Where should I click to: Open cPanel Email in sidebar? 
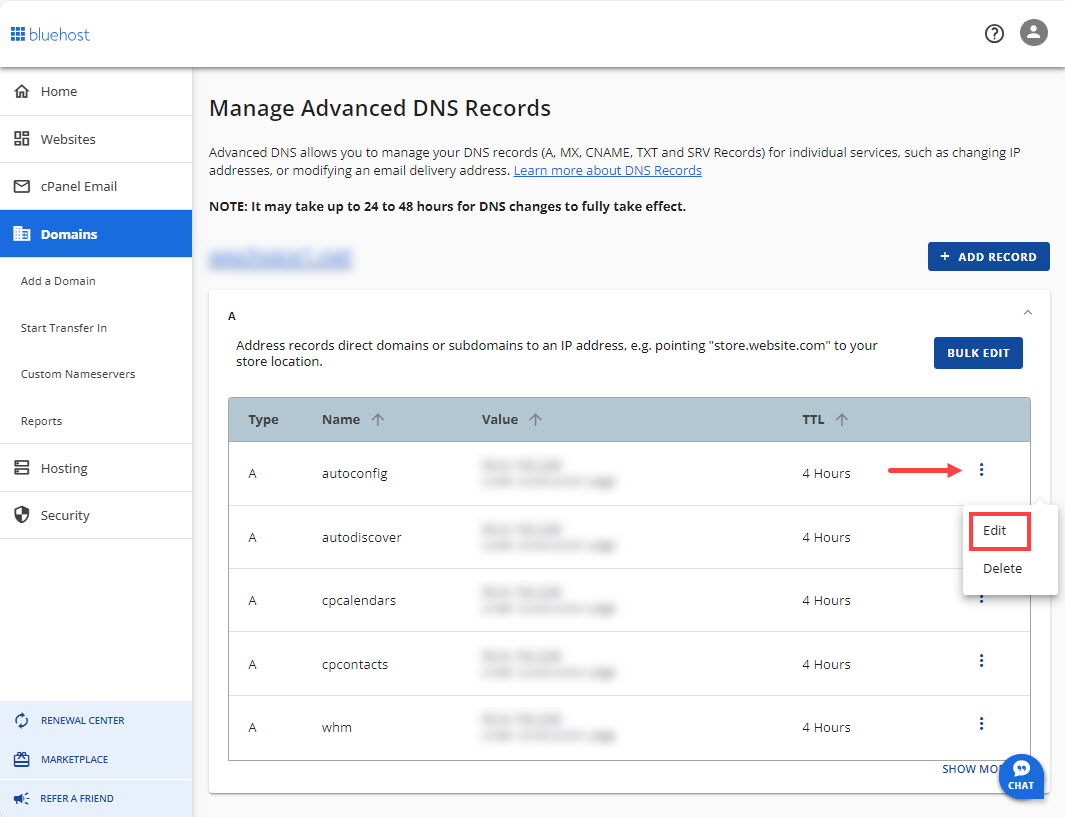[96, 186]
